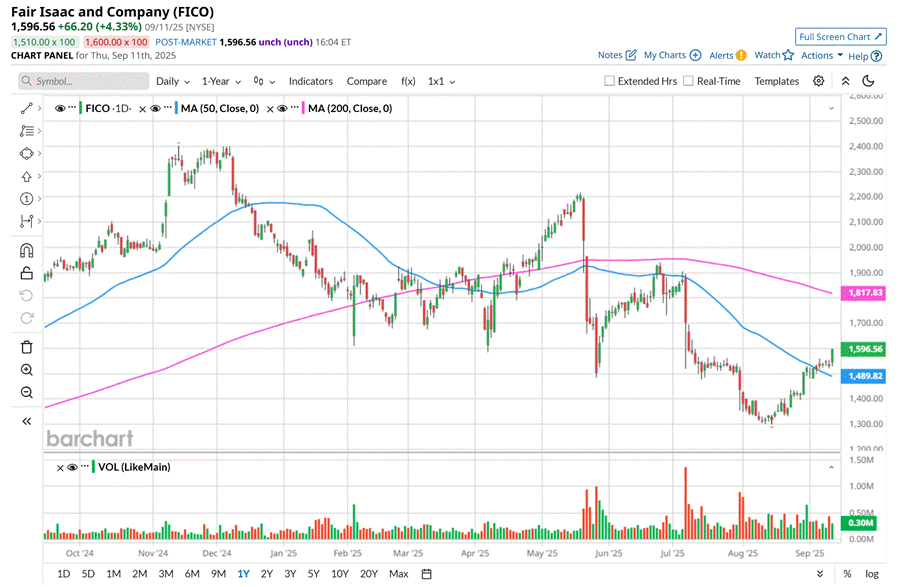Open the Indicators menu
Screen dimensions: 903x587
[310, 81]
